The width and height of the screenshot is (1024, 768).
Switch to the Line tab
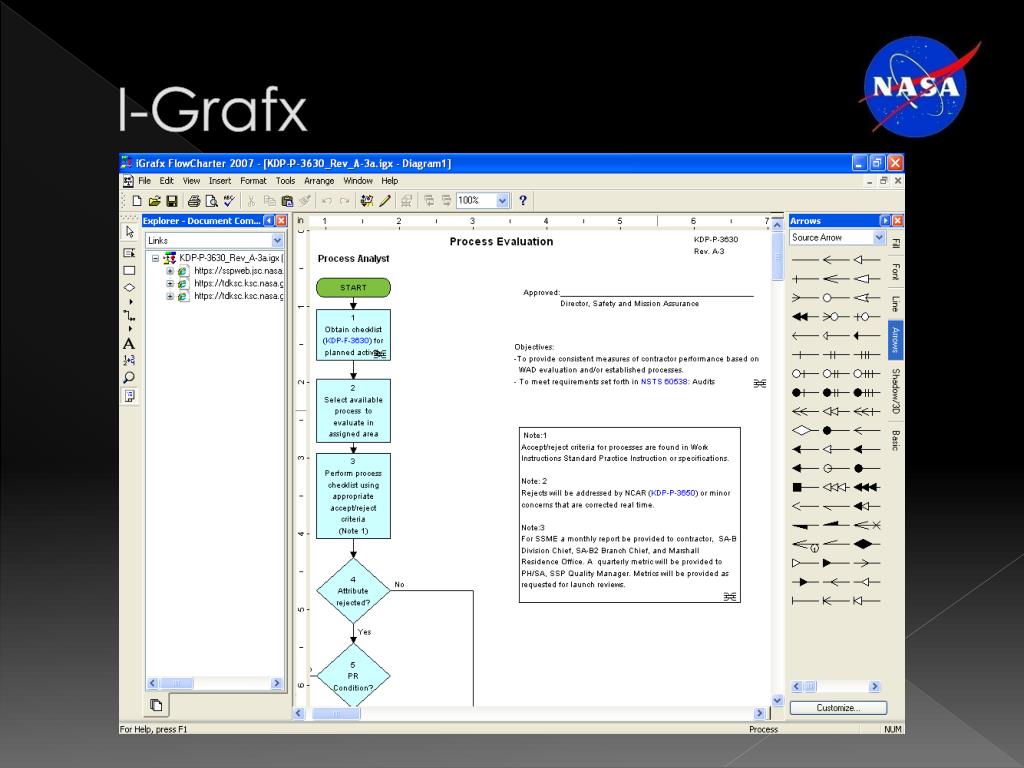(895, 303)
